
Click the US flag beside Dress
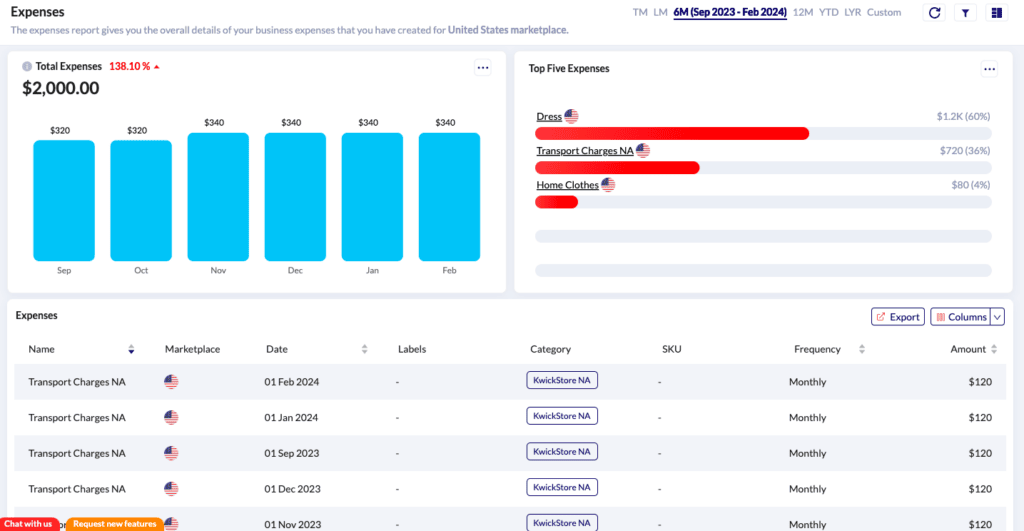[571, 116]
